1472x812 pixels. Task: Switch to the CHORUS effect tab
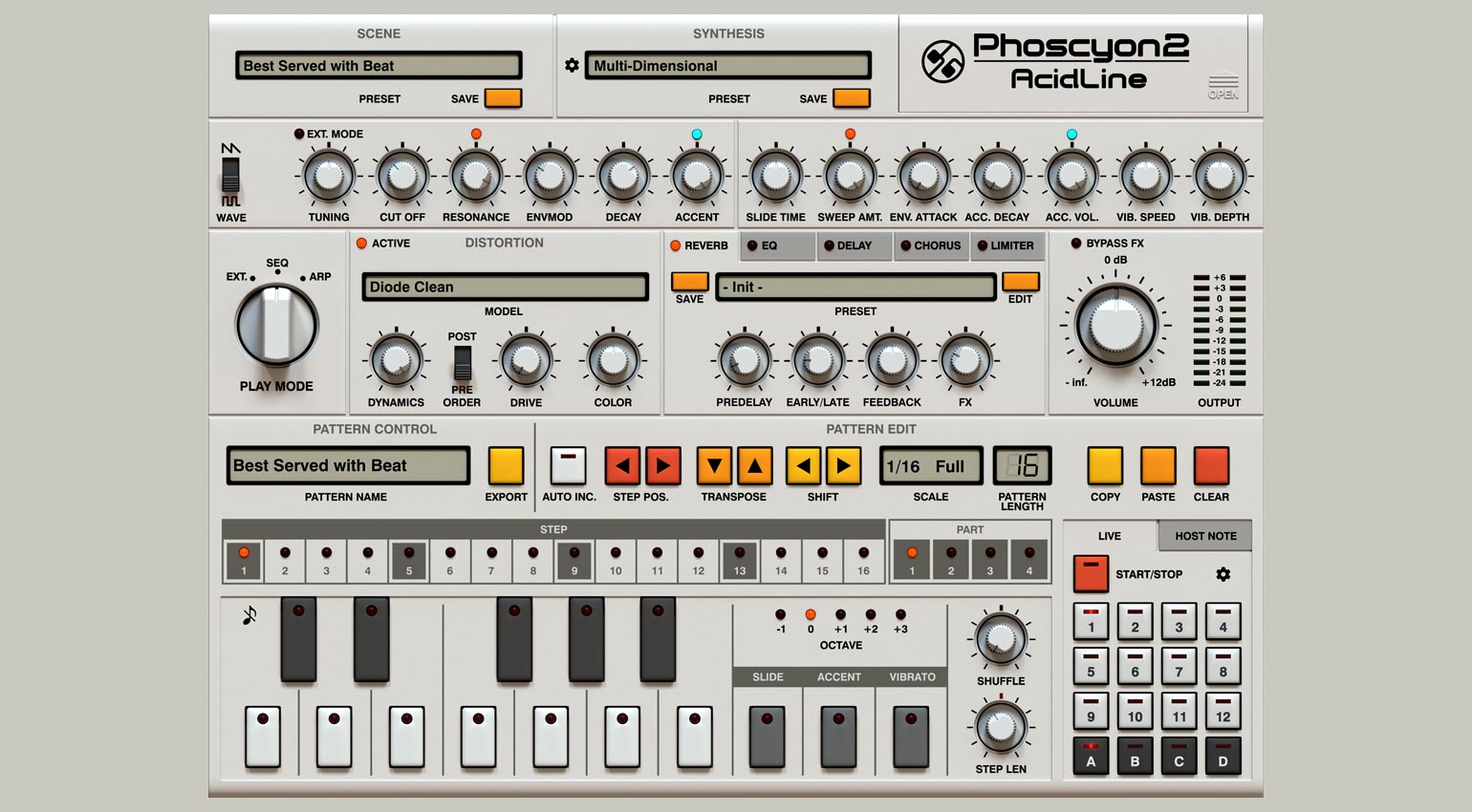931,246
